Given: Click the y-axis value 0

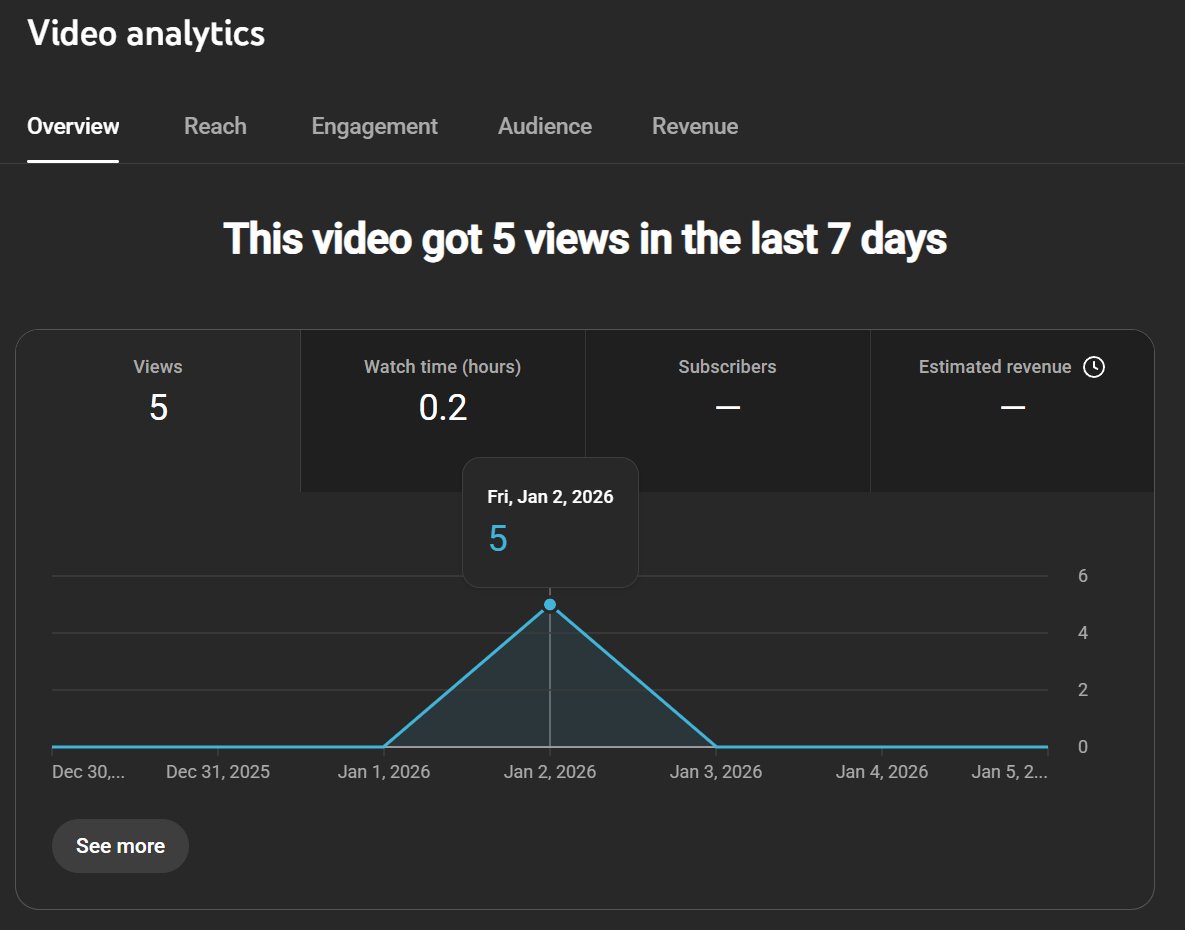Looking at the screenshot, I should (x=1083, y=746).
